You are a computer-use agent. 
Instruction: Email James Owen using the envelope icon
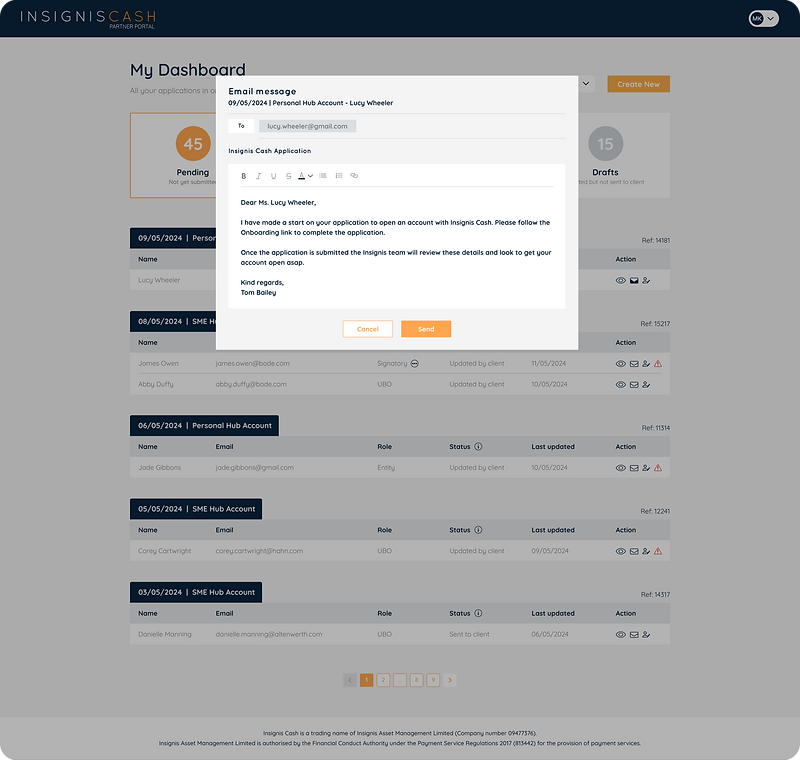(634, 364)
